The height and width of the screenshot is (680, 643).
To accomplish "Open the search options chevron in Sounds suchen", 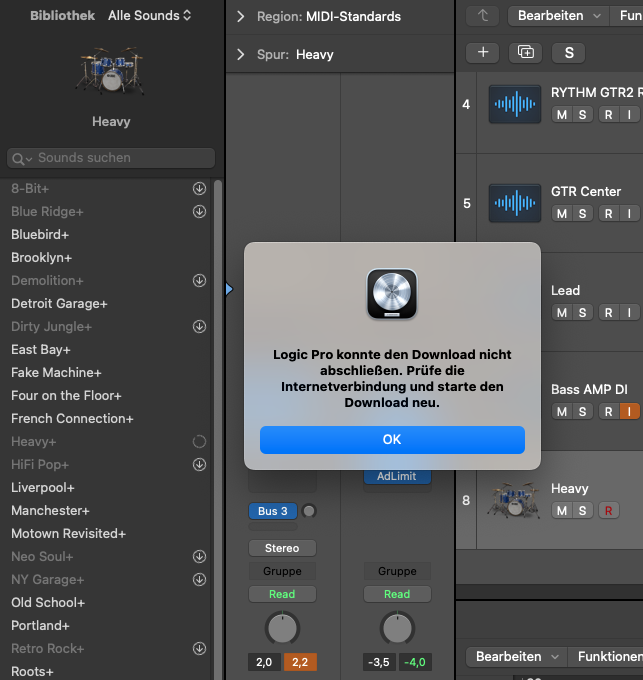I will [29, 160].
